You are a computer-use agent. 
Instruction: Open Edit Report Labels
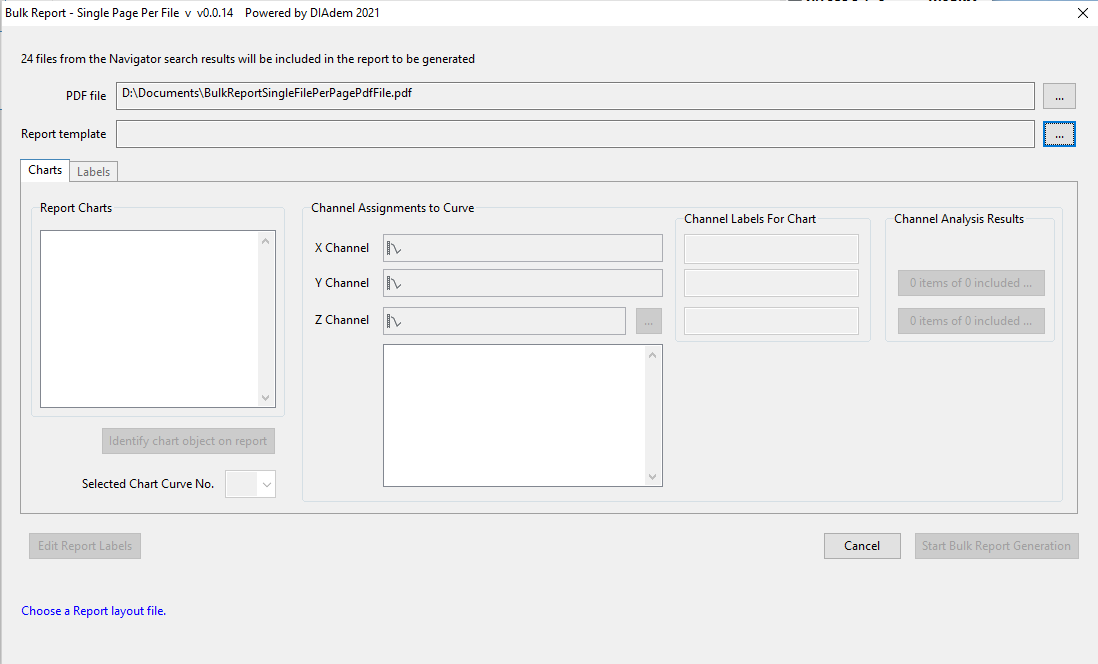[x=86, y=546]
